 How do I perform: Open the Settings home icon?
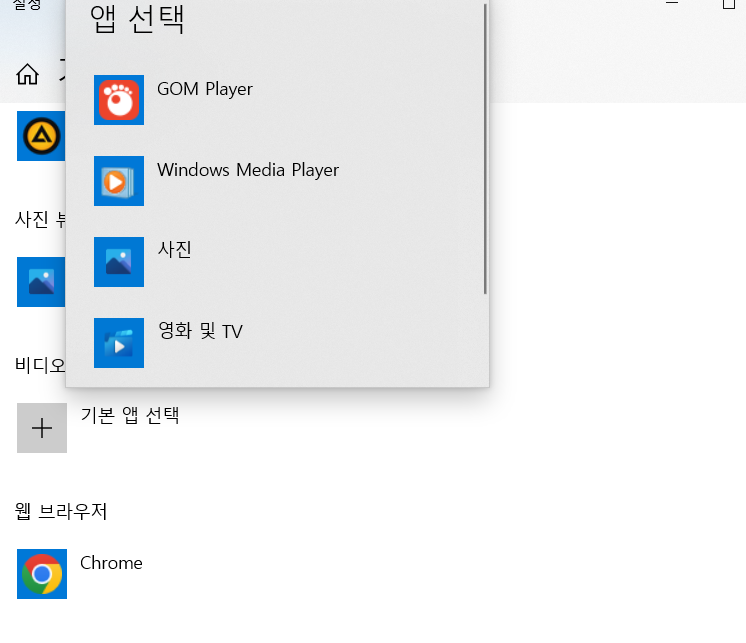(27, 74)
